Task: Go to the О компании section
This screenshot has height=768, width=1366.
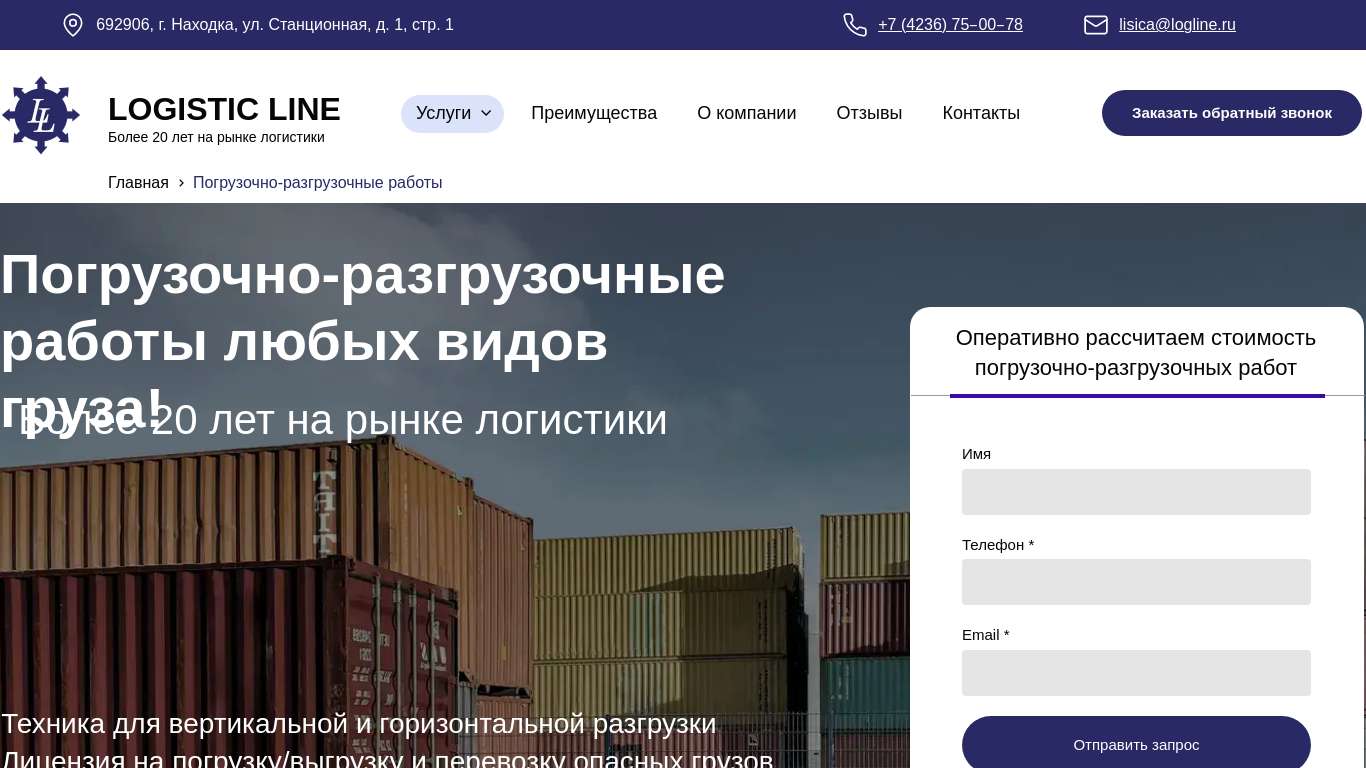Action: [x=746, y=114]
